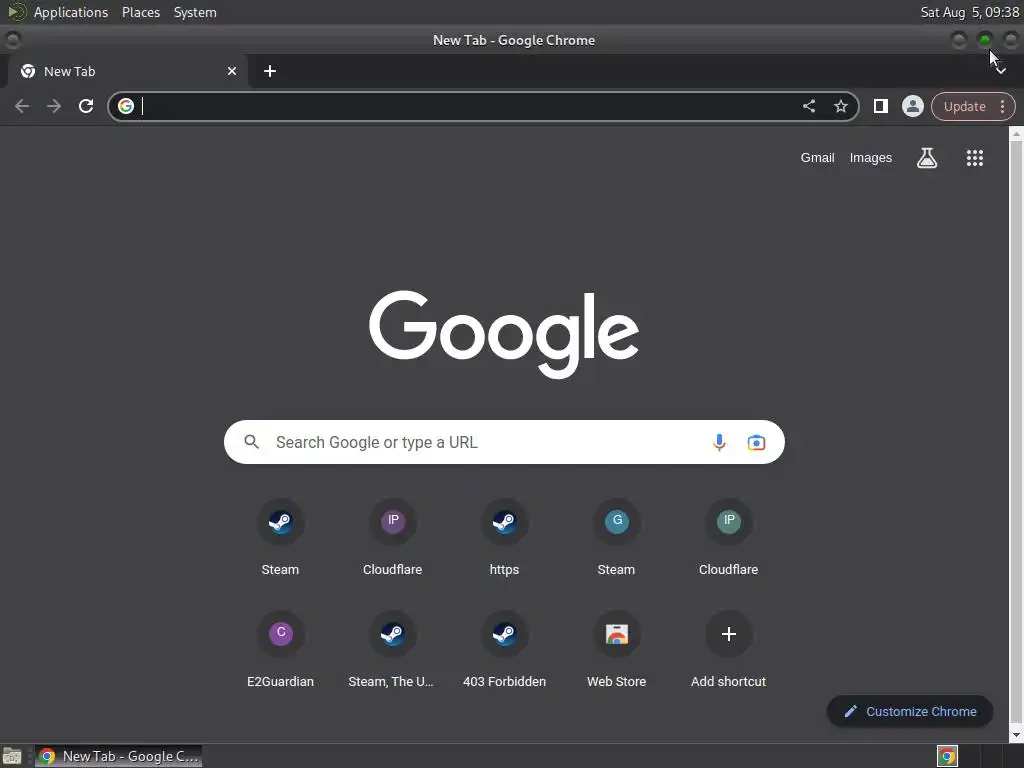Toggle the side panel icon
Viewport: 1024px width, 768px height.
tap(880, 106)
